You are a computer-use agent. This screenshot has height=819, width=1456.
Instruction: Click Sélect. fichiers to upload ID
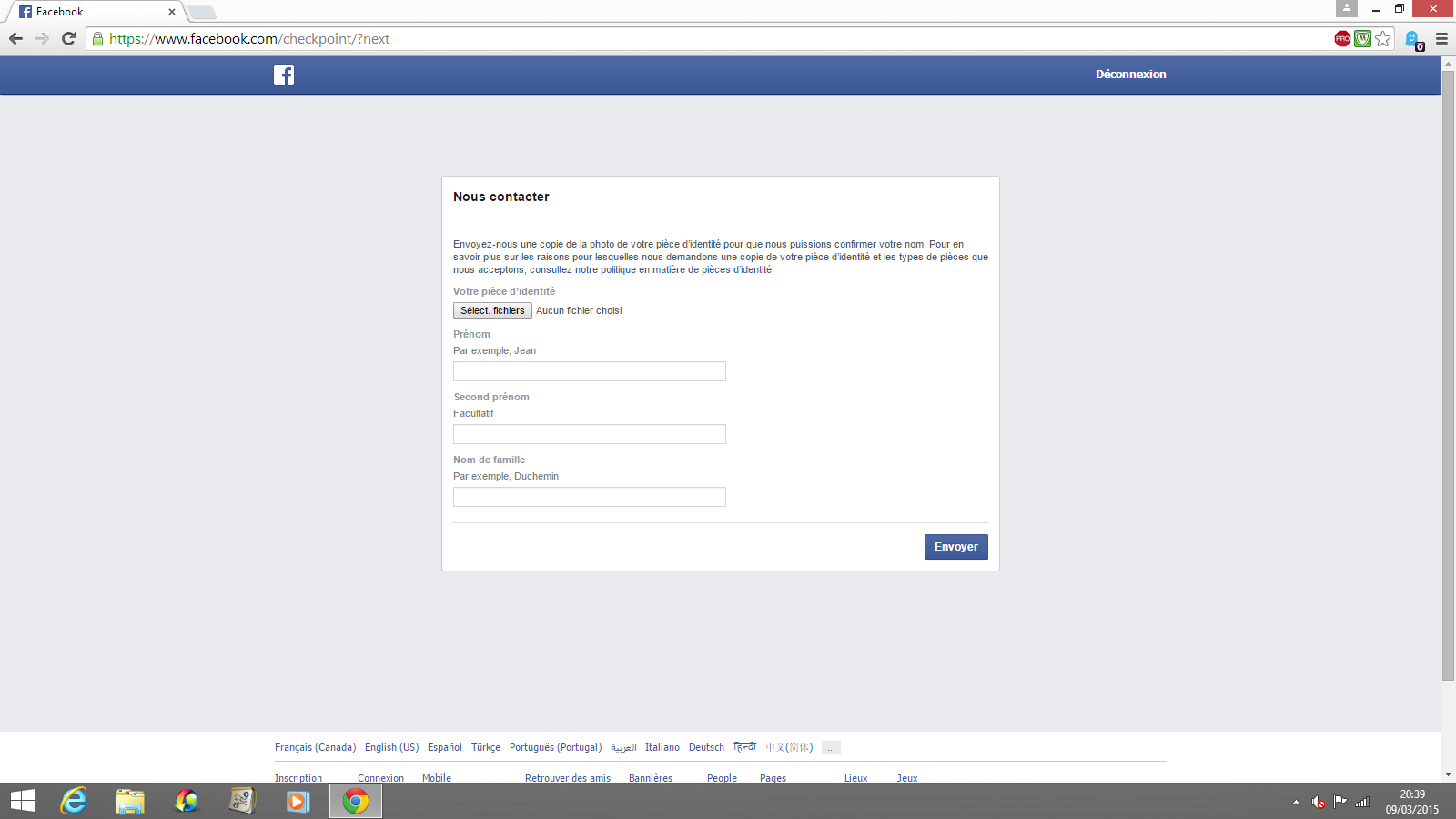(492, 310)
